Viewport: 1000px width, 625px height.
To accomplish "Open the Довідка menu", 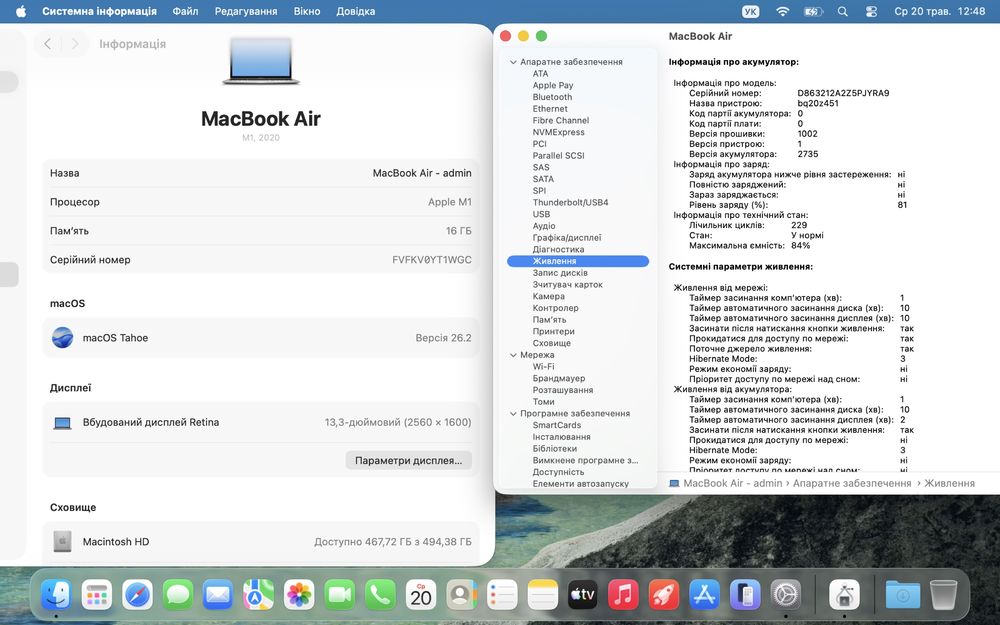I will point(356,11).
